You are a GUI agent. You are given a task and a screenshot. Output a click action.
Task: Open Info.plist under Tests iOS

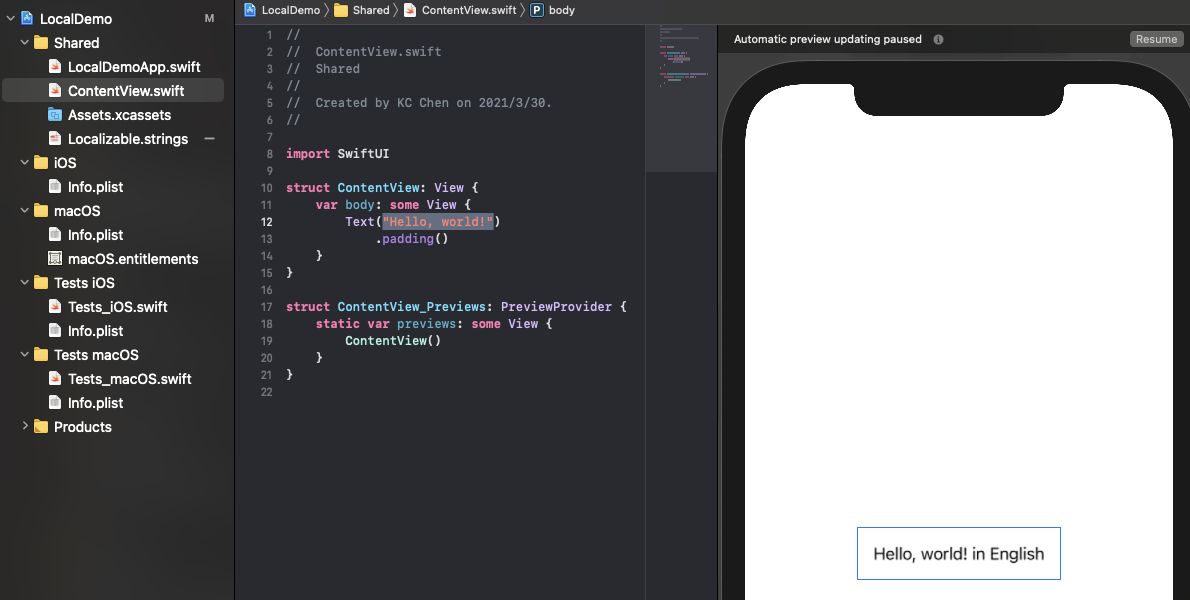click(x=95, y=331)
